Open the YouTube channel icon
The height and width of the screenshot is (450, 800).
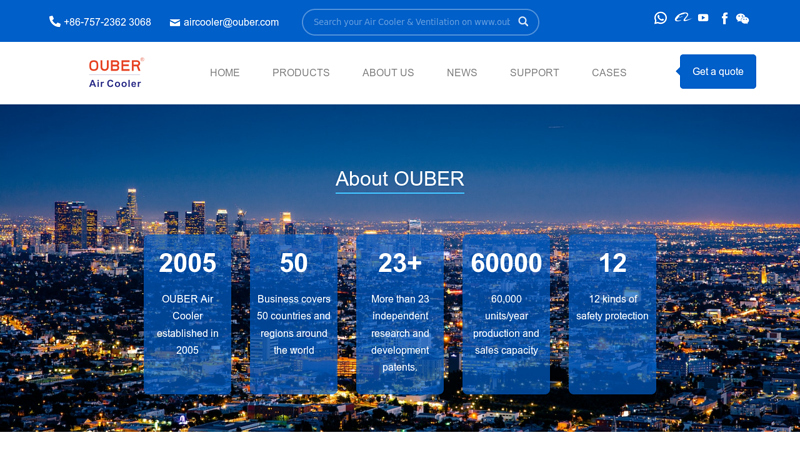point(703,18)
